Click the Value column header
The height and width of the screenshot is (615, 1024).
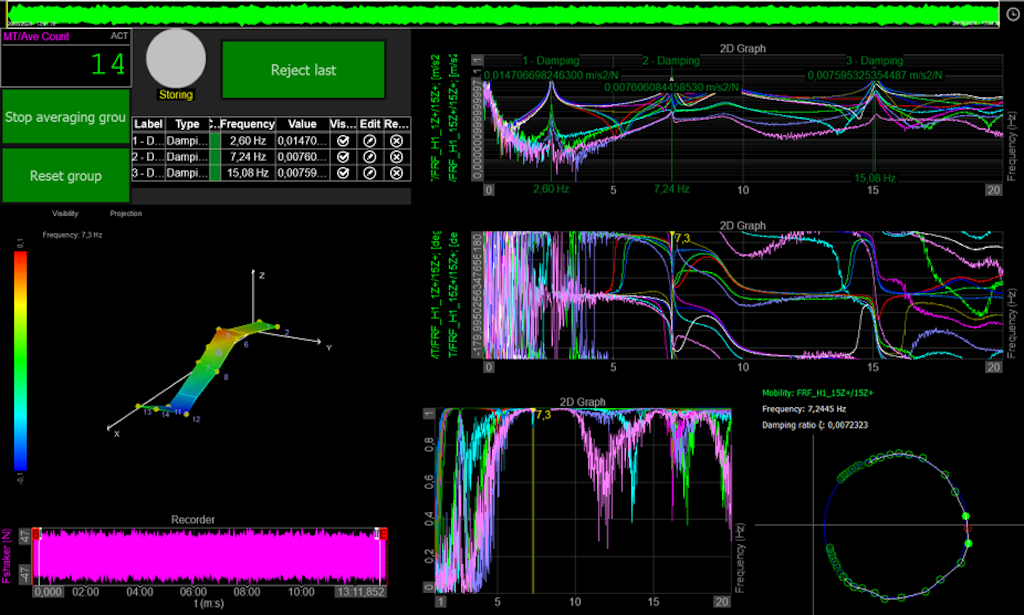click(302, 124)
